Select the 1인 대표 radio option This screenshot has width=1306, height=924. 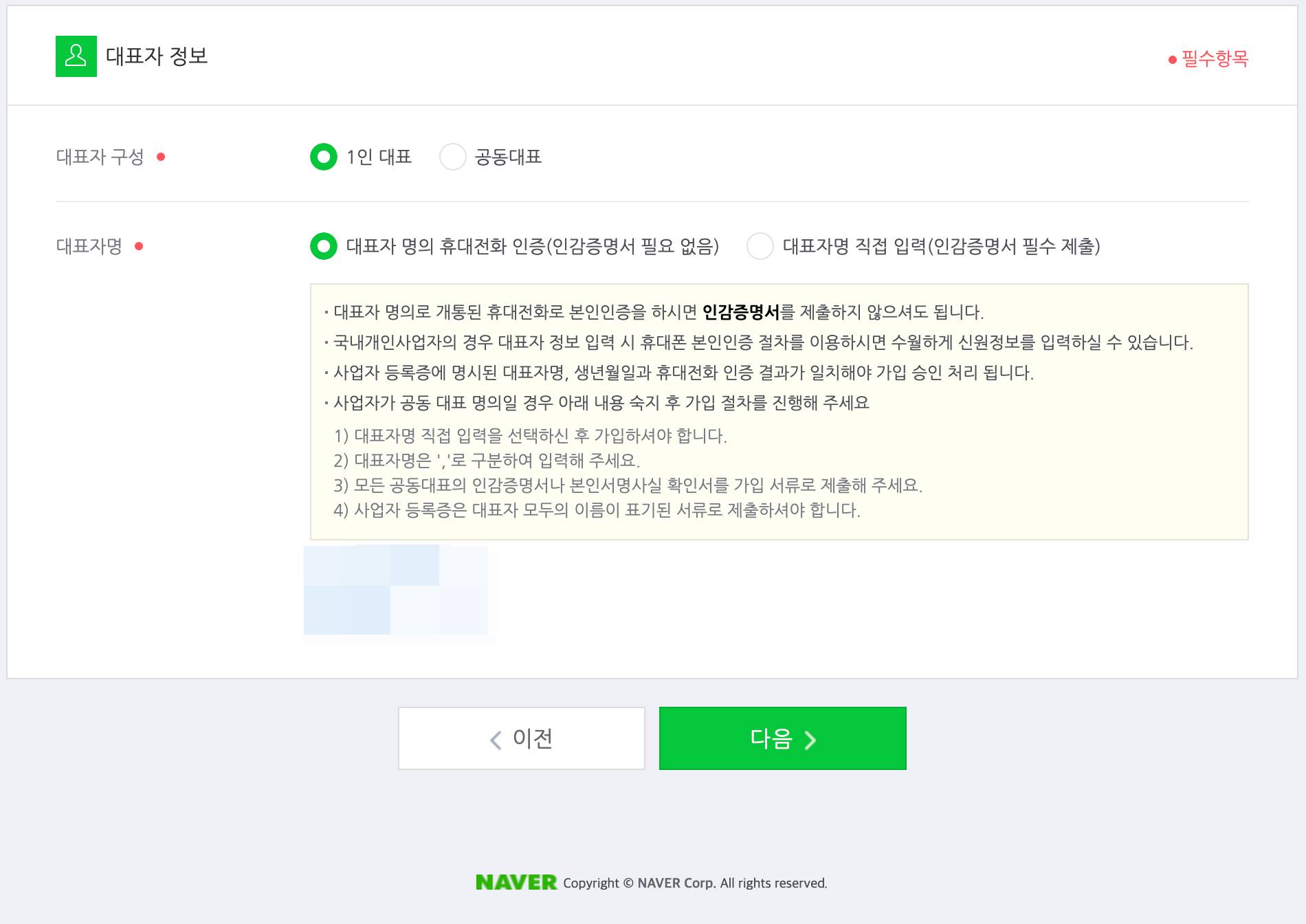click(324, 157)
